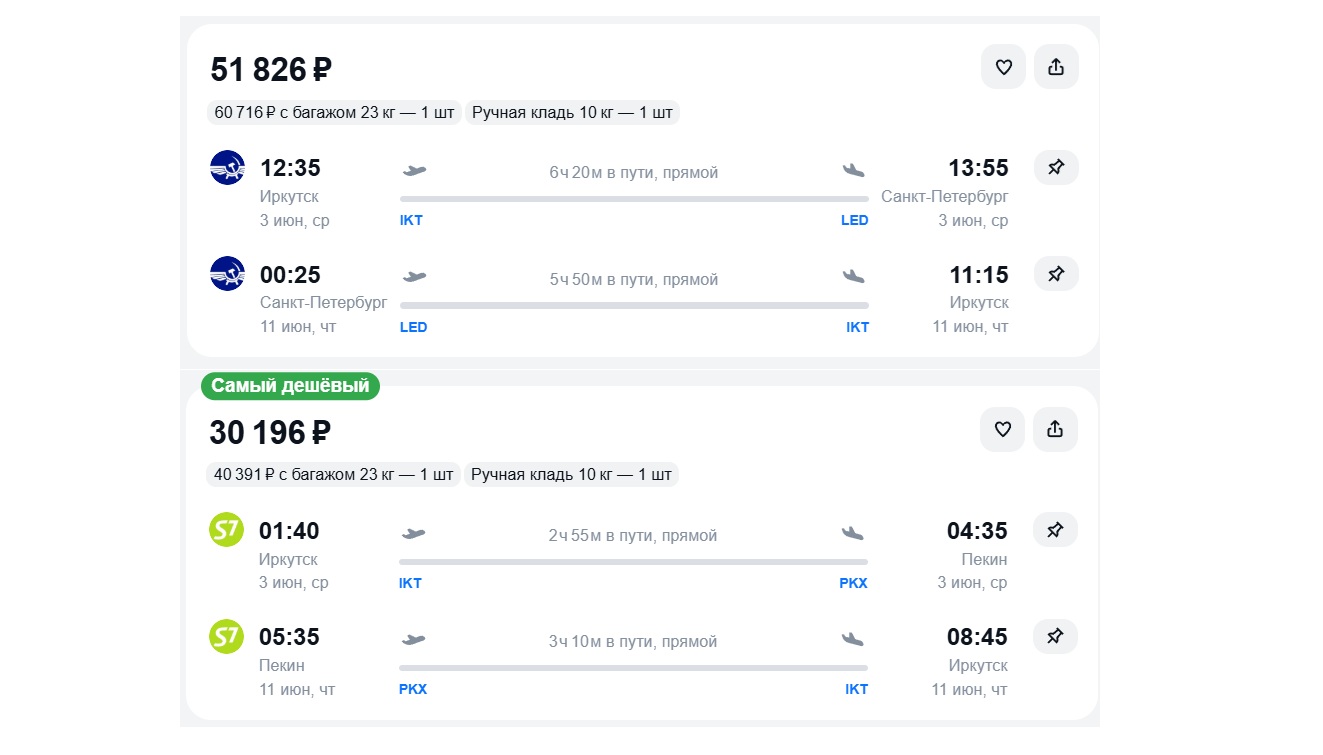
Task: Click the PKX arrival airport code at 04:35
Action: 853,583
